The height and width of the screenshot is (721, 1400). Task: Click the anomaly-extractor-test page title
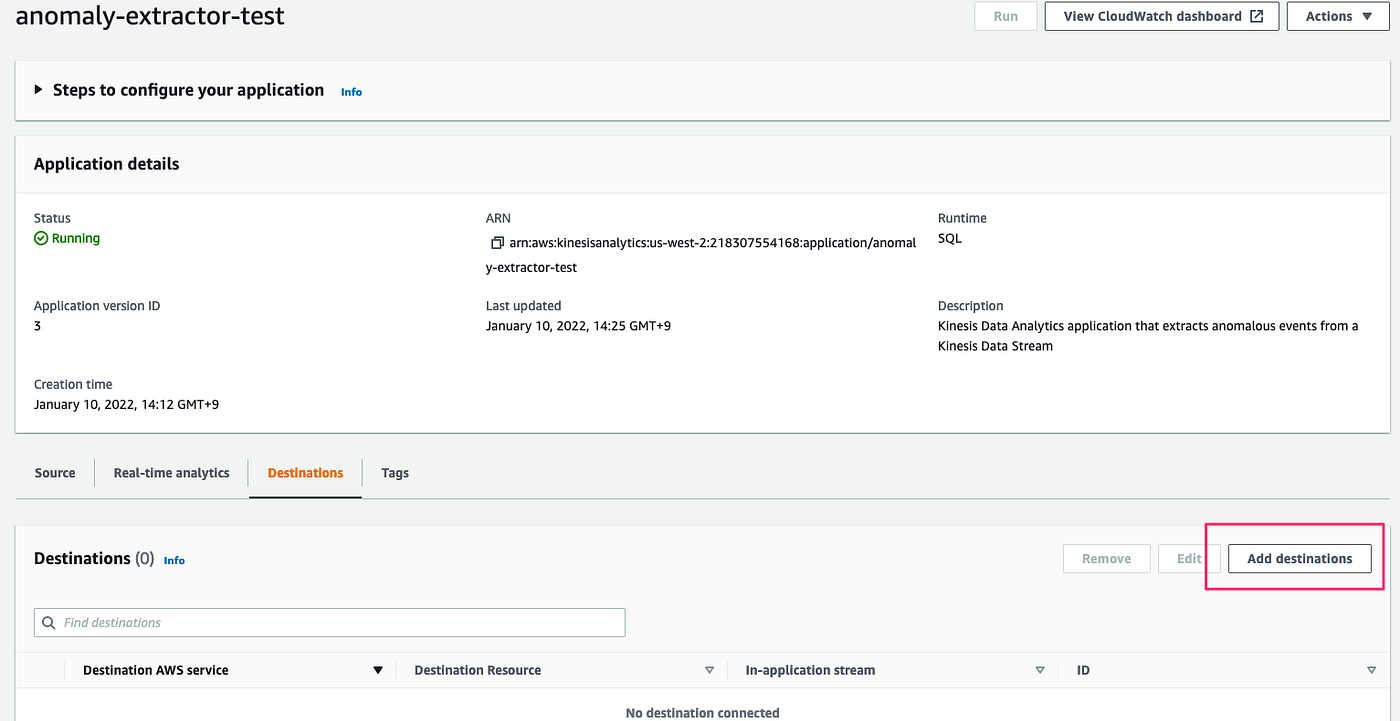coord(150,16)
